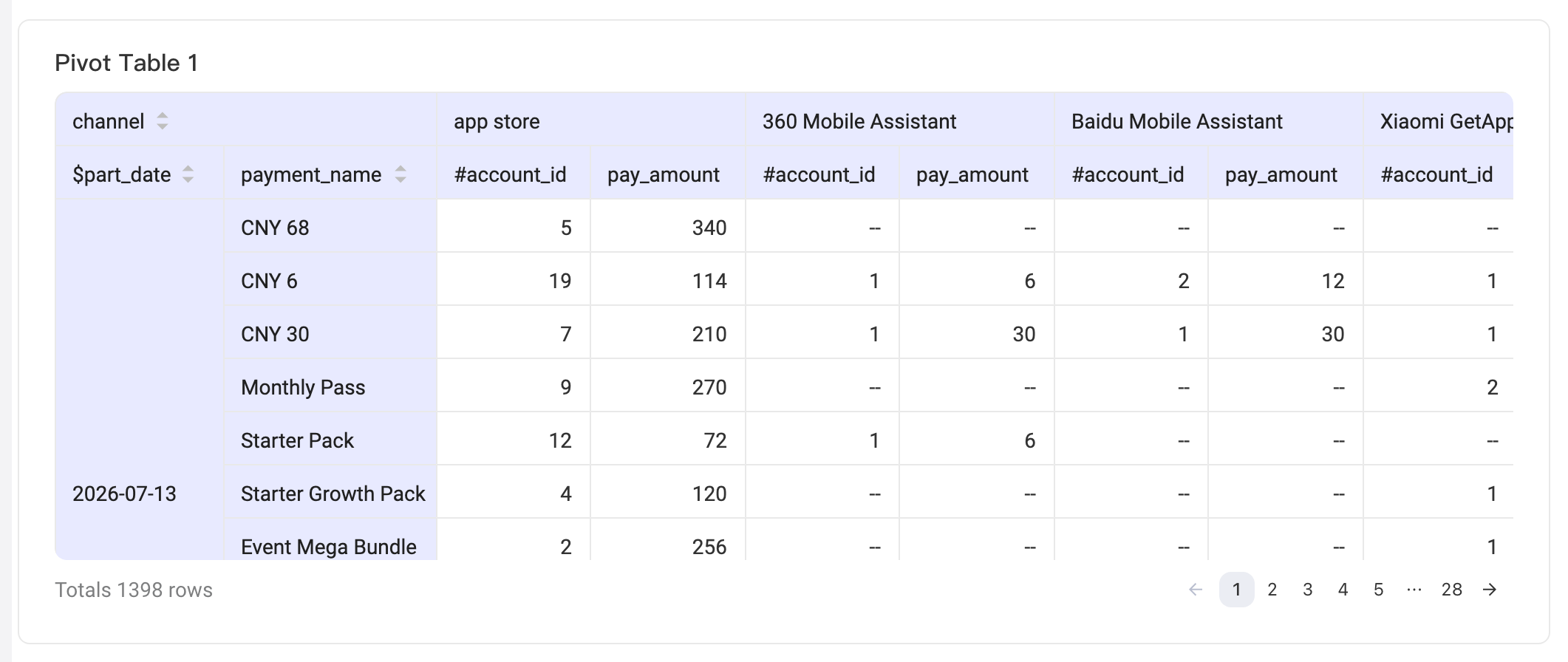Click the Xiaomi GetApp channel header
This screenshot has width=1568, height=662.
[1446, 121]
